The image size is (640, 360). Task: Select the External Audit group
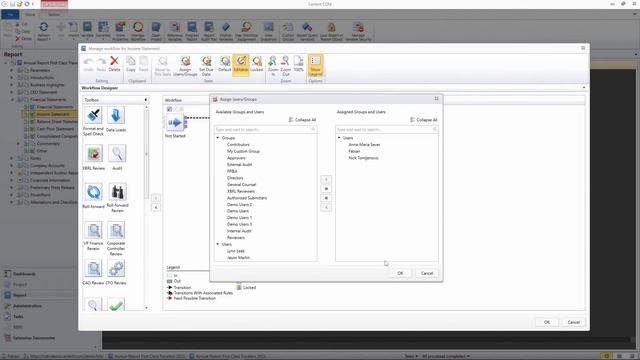tap(239, 164)
